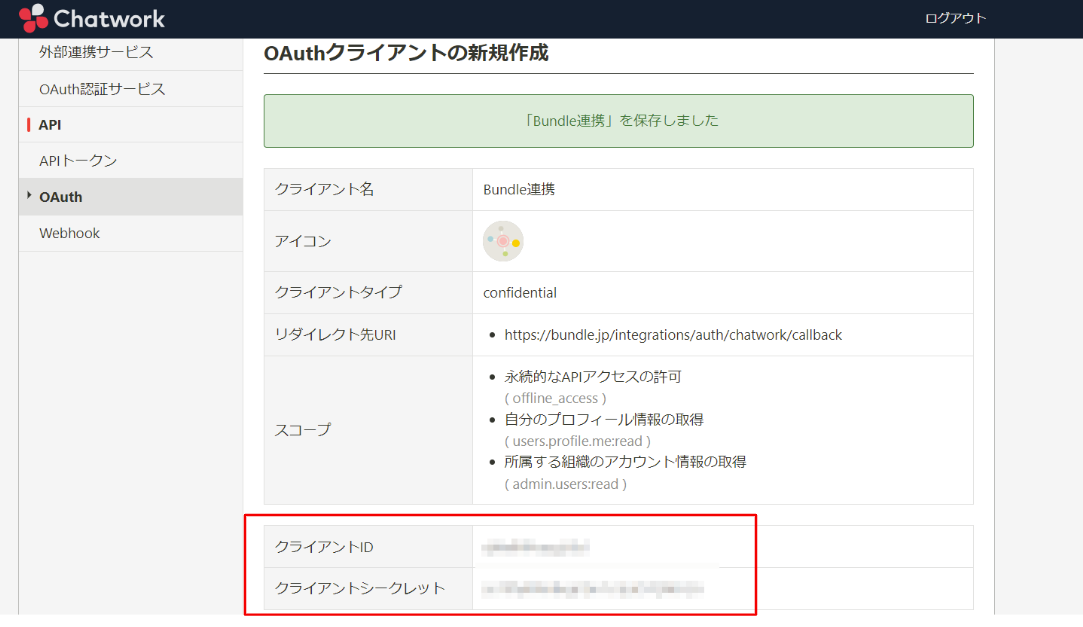
Task: Click the 「Bundle連携」を保存しました success banner
Action: click(x=619, y=121)
